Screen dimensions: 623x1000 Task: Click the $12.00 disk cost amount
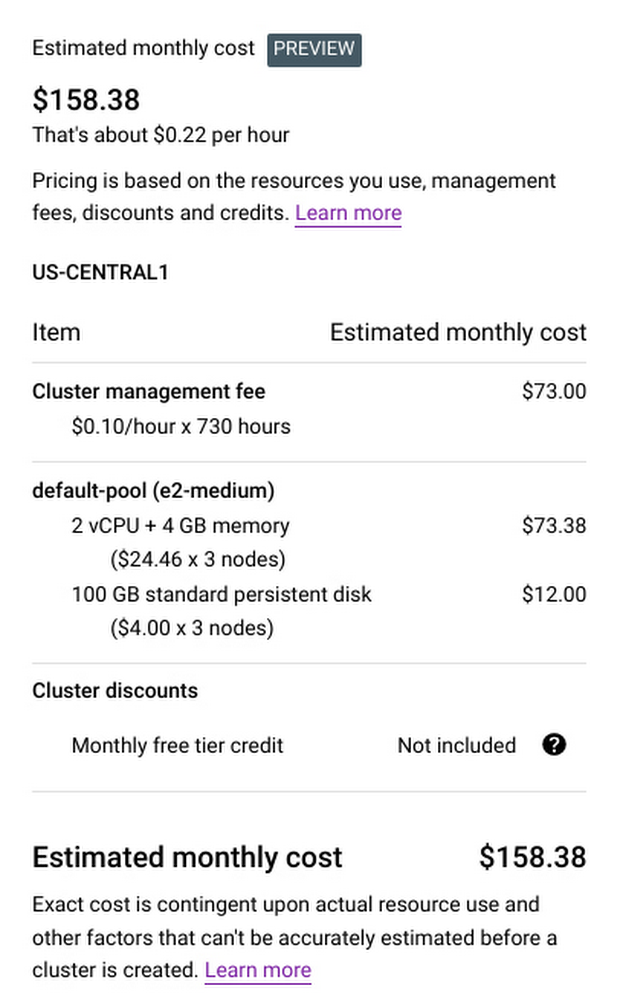pos(553,594)
